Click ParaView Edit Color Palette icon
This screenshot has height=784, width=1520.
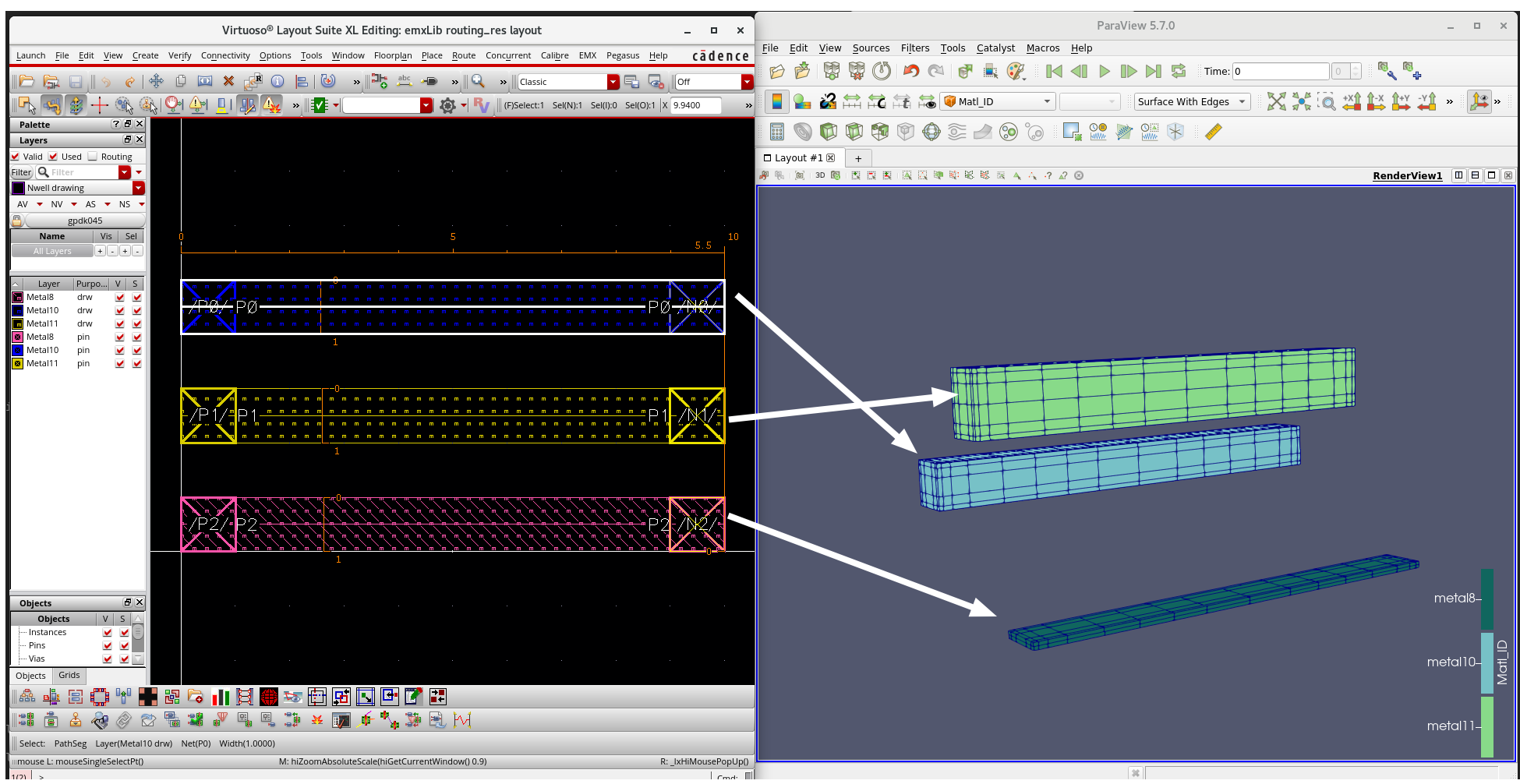(x=1016, y=71)
